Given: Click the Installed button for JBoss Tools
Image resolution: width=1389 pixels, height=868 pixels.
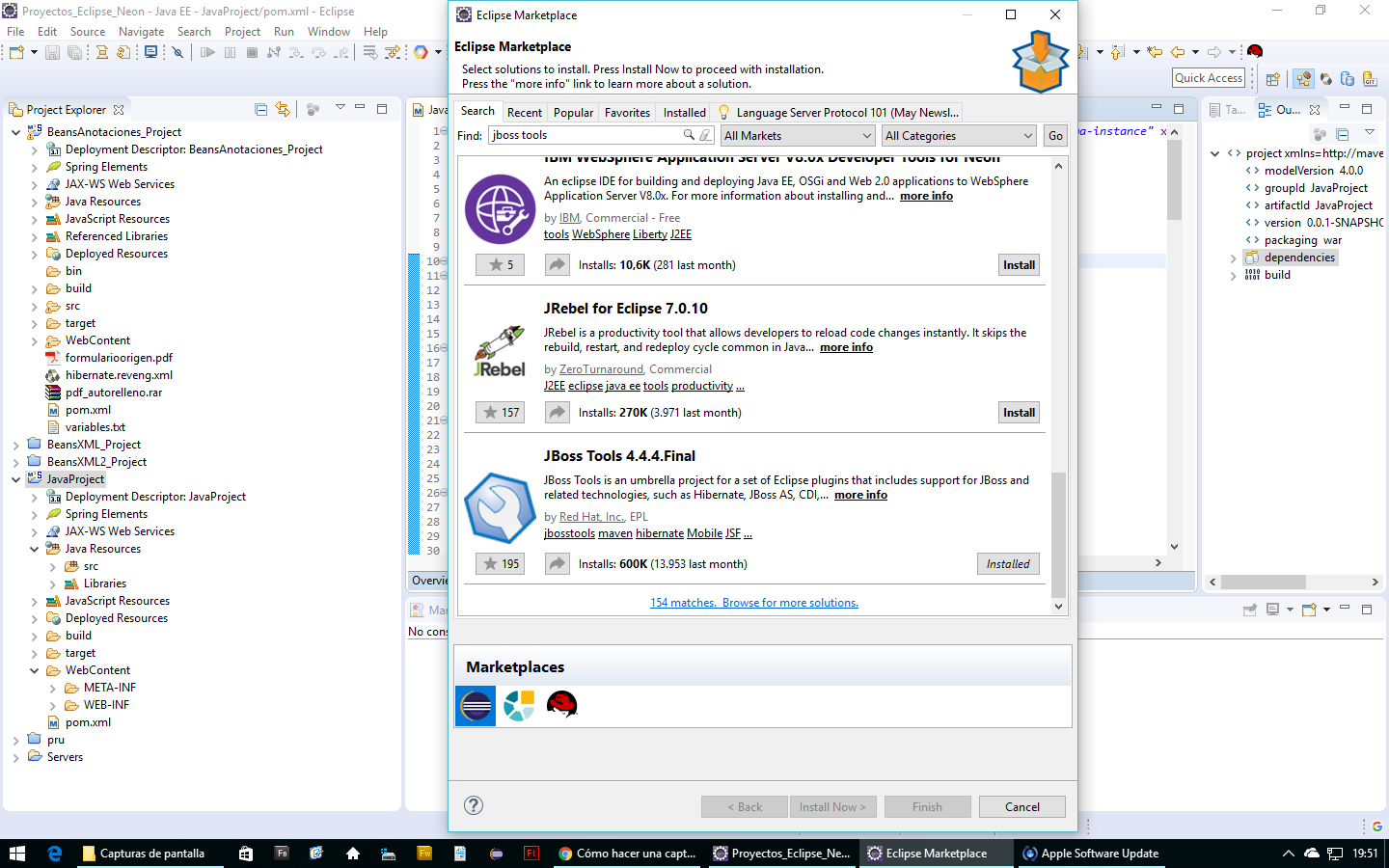Looking at the screenshot, I should tap(1008, 564).
